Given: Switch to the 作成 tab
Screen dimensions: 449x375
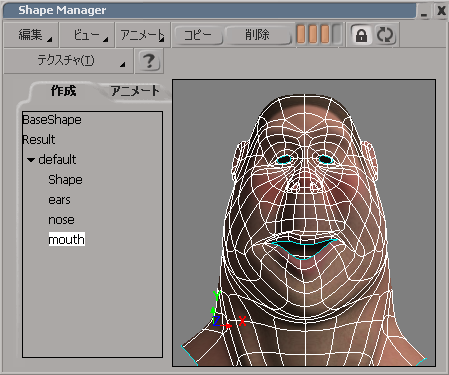Looking at the screenshot, I should point(63,91).
